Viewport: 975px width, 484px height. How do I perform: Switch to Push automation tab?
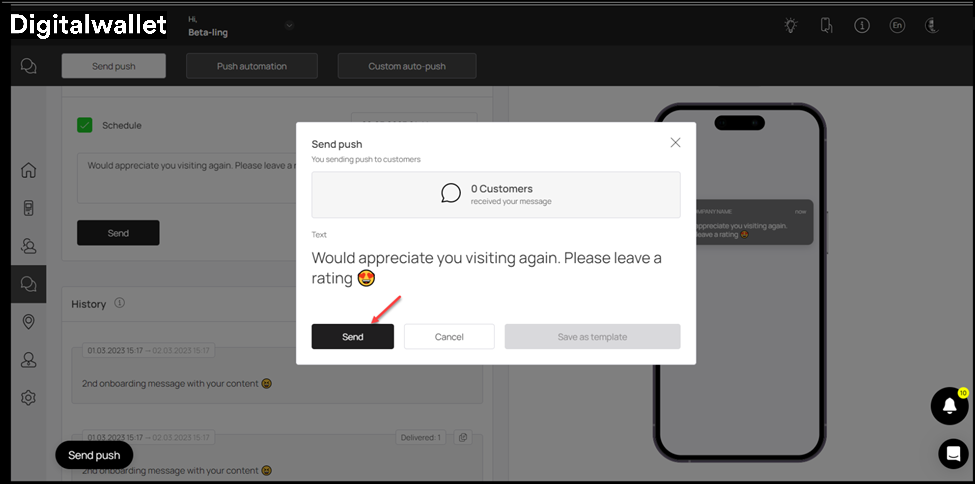[x=252, y=66]
